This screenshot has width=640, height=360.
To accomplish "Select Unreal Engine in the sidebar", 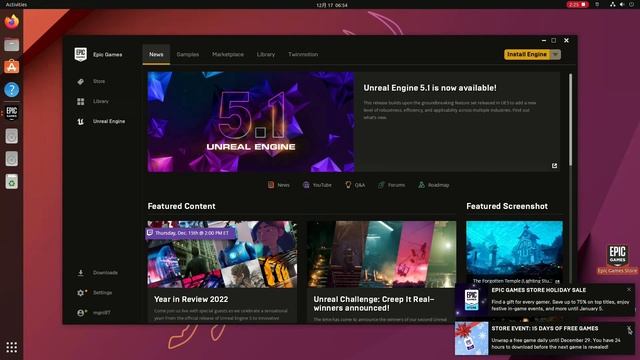I will [101, 121].
